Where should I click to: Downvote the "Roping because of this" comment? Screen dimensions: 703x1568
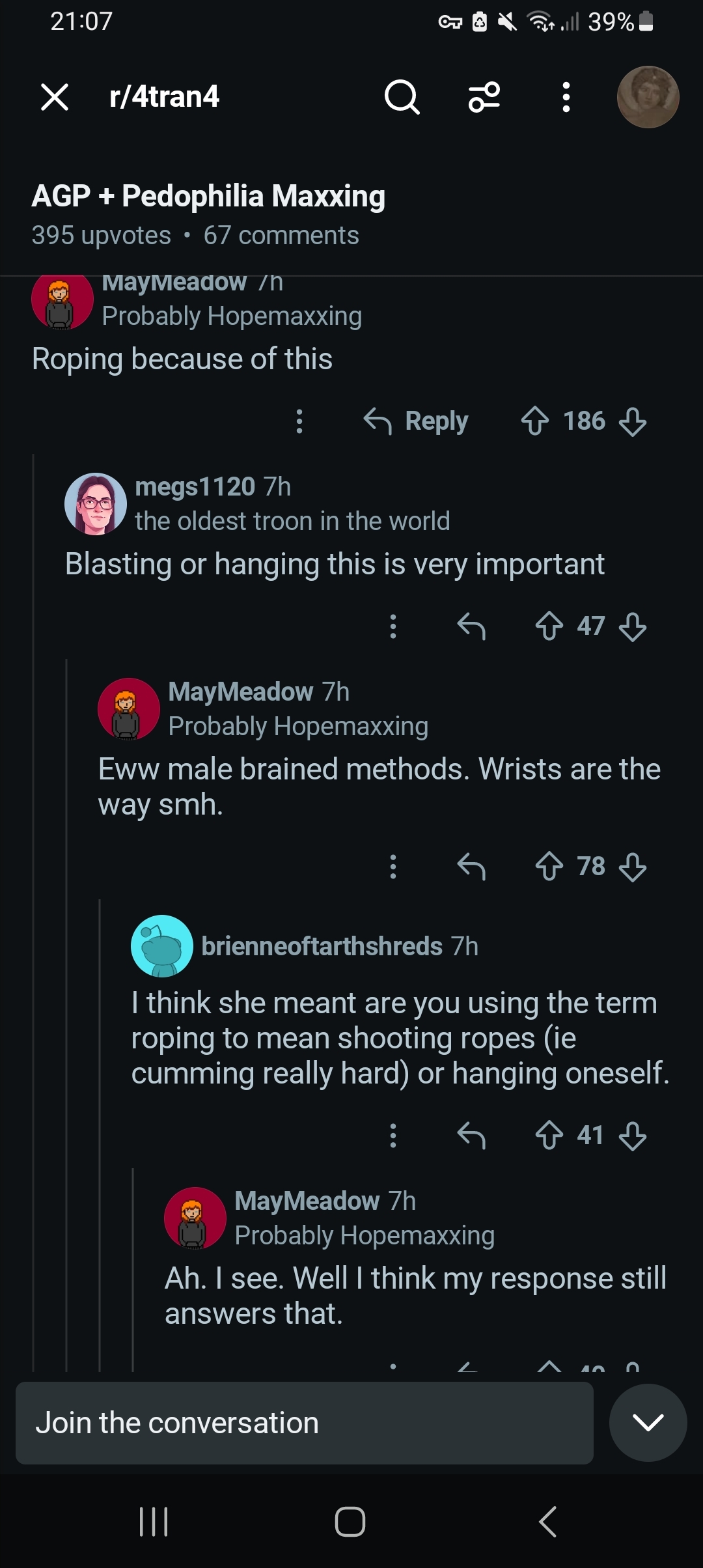pos(633,421)
